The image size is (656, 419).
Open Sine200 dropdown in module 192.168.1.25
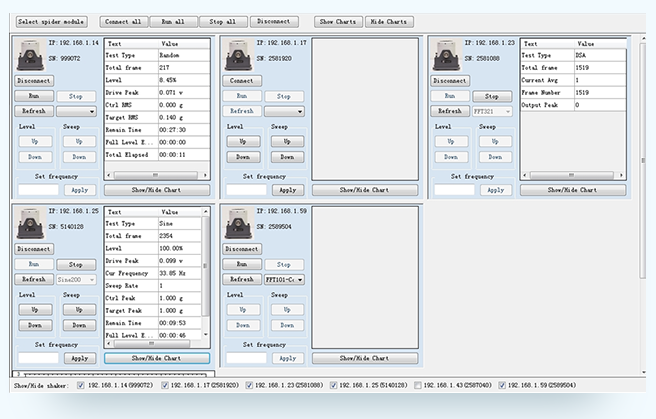76,279
